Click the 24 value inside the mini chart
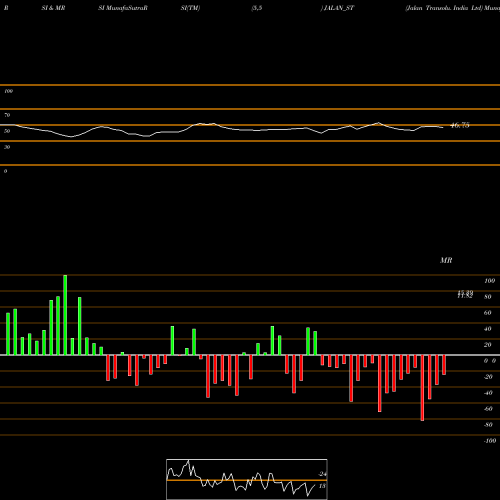 coord(323,474)
